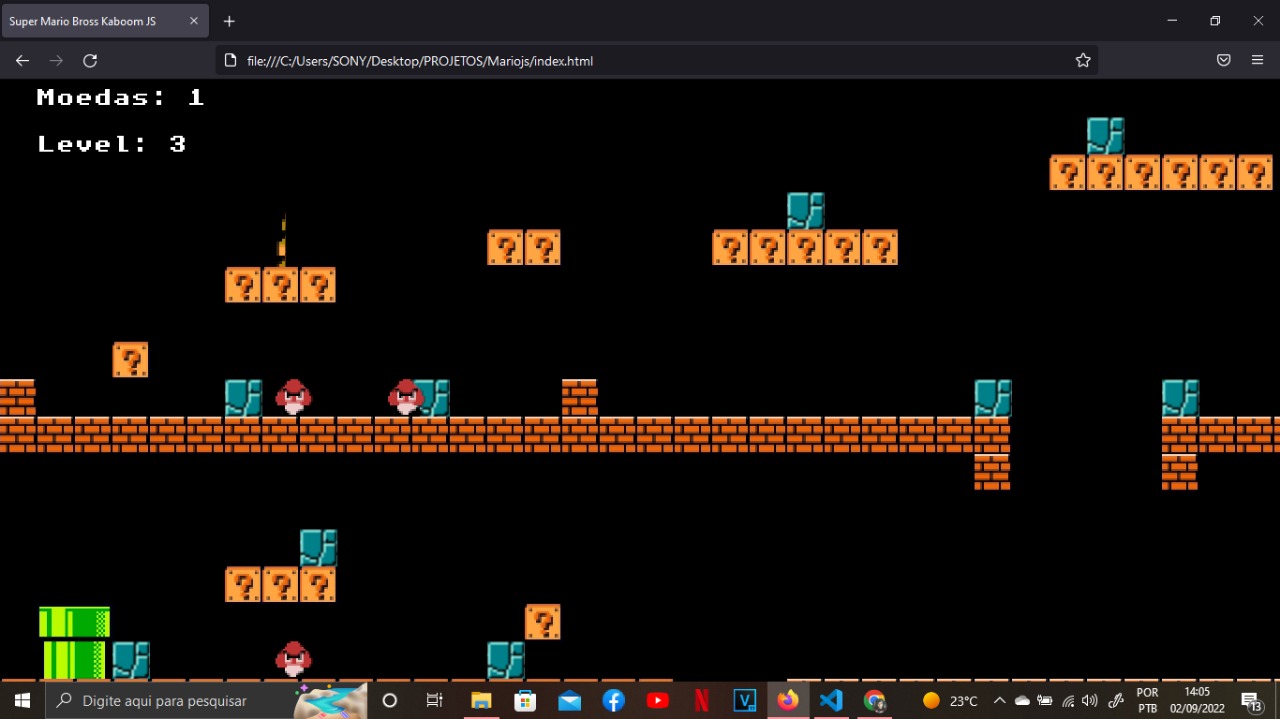
Task: Open Task View on the taskbar
Action: 434,701
